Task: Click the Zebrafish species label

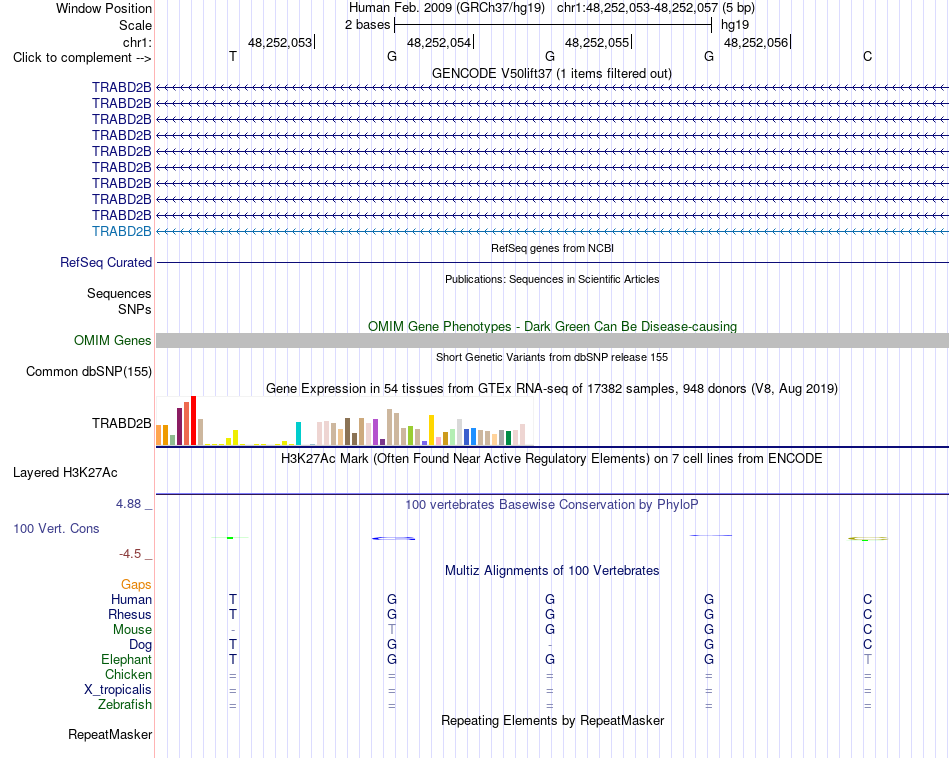Action: point(125,705)
